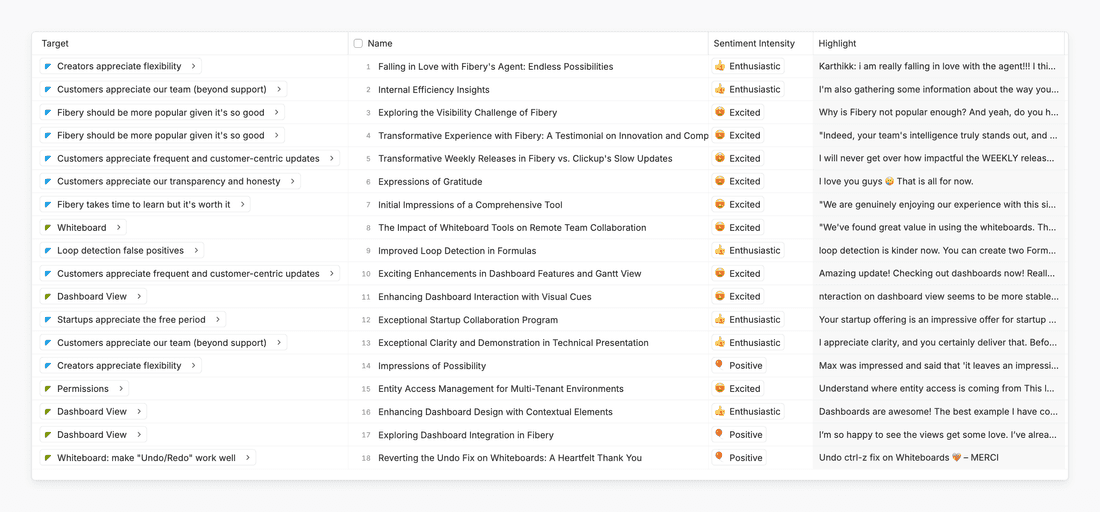The height and width of the screenshot is (512, 1100).
Task: Click the blue icon beside "Startups appreciate the free period"
Action: click(48, 320)
